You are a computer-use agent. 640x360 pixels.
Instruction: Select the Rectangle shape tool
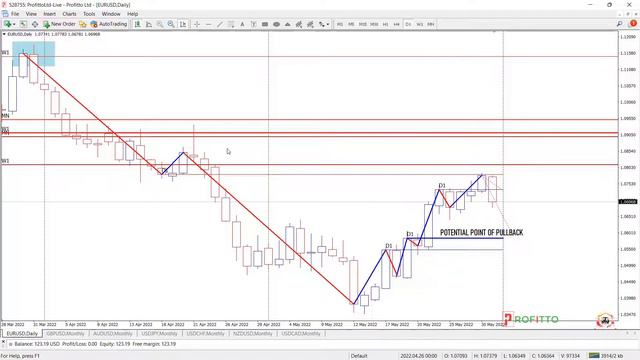point(265,24)
